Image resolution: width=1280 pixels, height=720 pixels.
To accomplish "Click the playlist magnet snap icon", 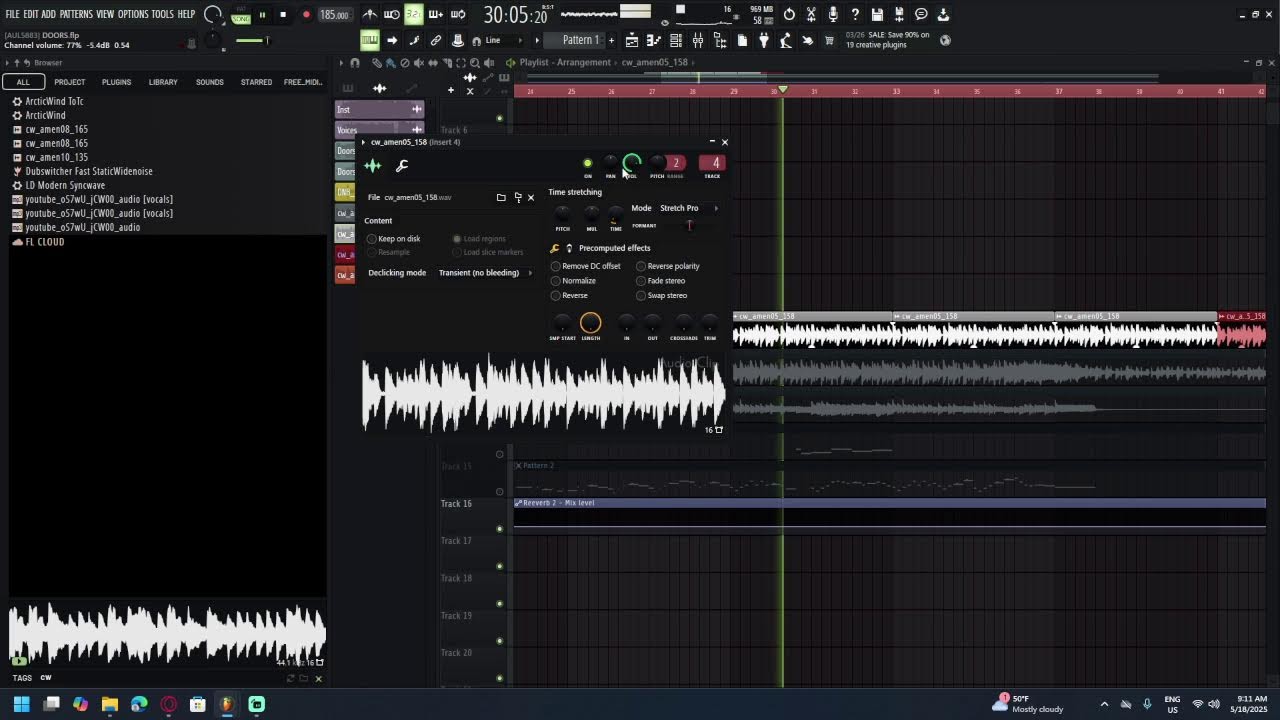I will [x=355, y=62].
